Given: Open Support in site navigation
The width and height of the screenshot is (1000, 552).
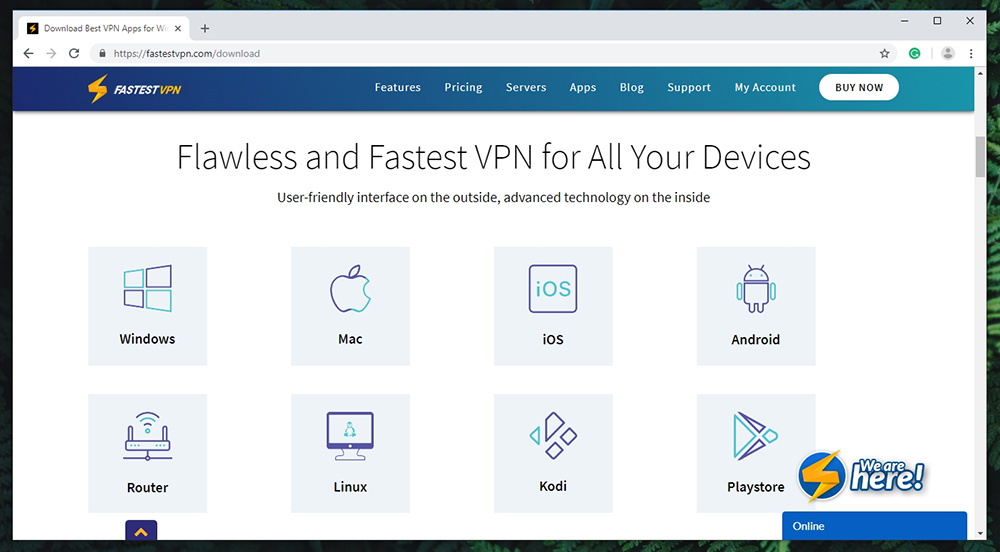Looking at the screenshot, I should pyautogui.click(x=689, y=87).
